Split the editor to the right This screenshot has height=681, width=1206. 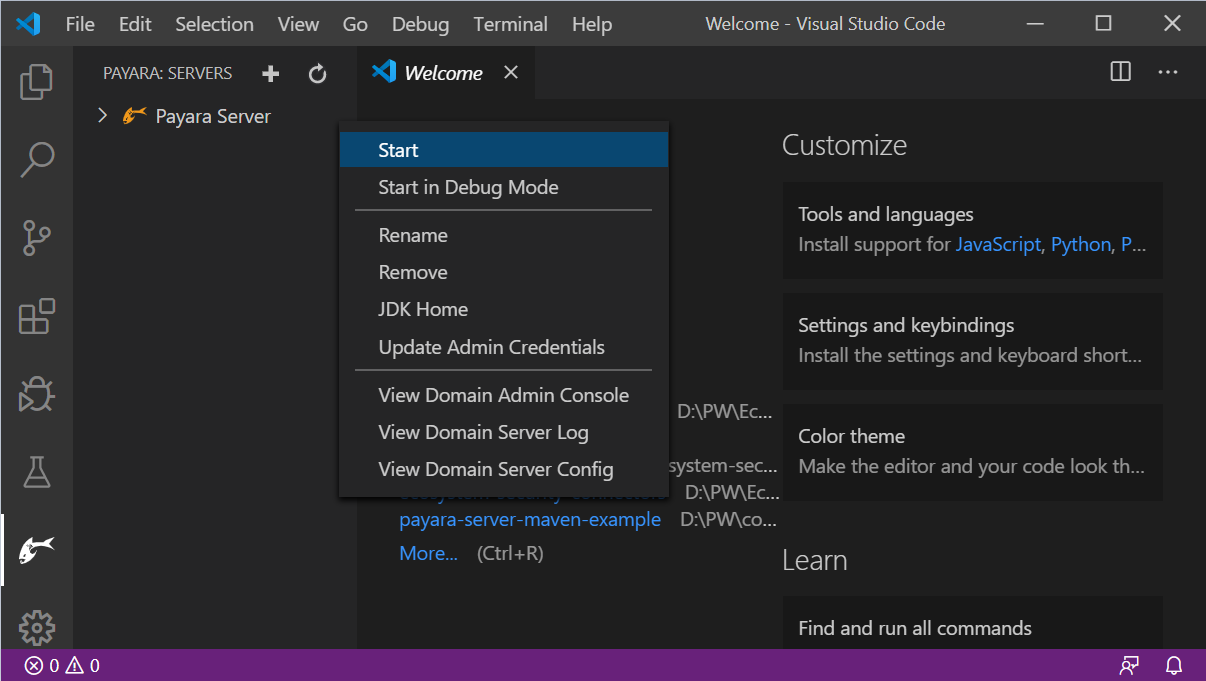[x=1121, y=72]
